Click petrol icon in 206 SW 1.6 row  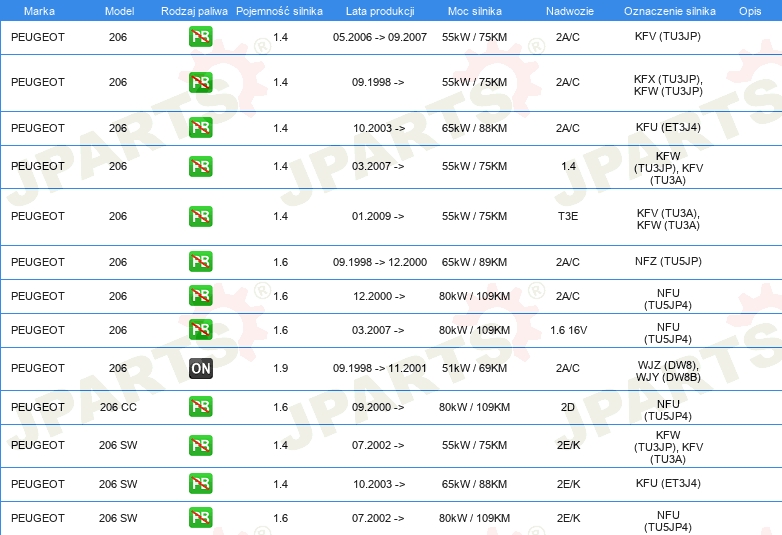pyautogui.click(x=200, y=518)
